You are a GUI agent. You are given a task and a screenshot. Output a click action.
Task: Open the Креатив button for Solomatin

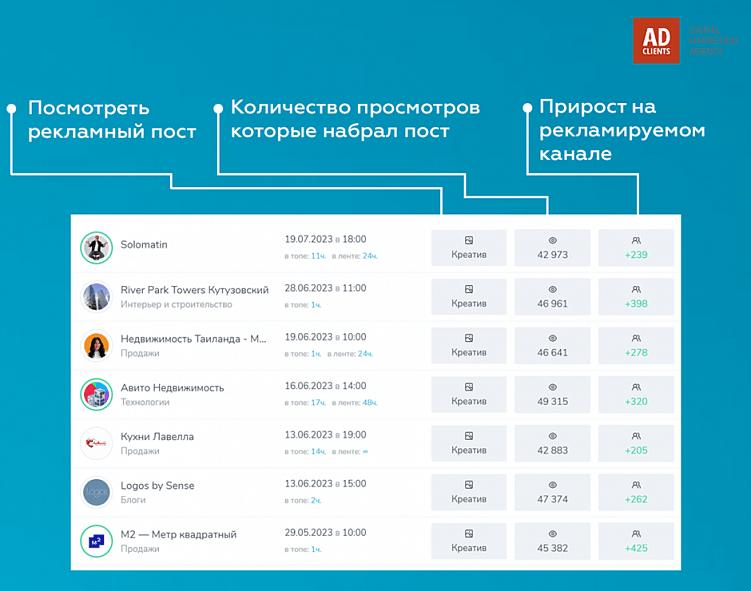tap(468, 248)
